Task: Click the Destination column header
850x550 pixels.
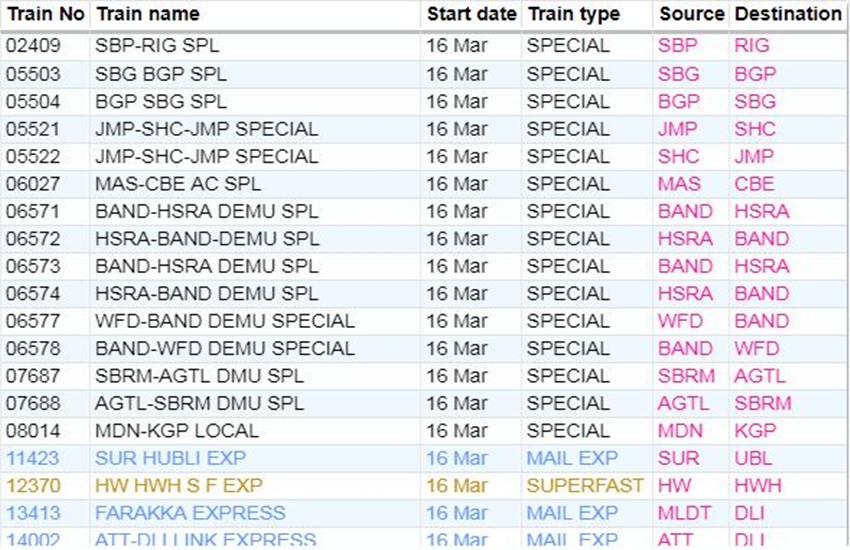Action: pyautogui.click(x=788, y=14)
